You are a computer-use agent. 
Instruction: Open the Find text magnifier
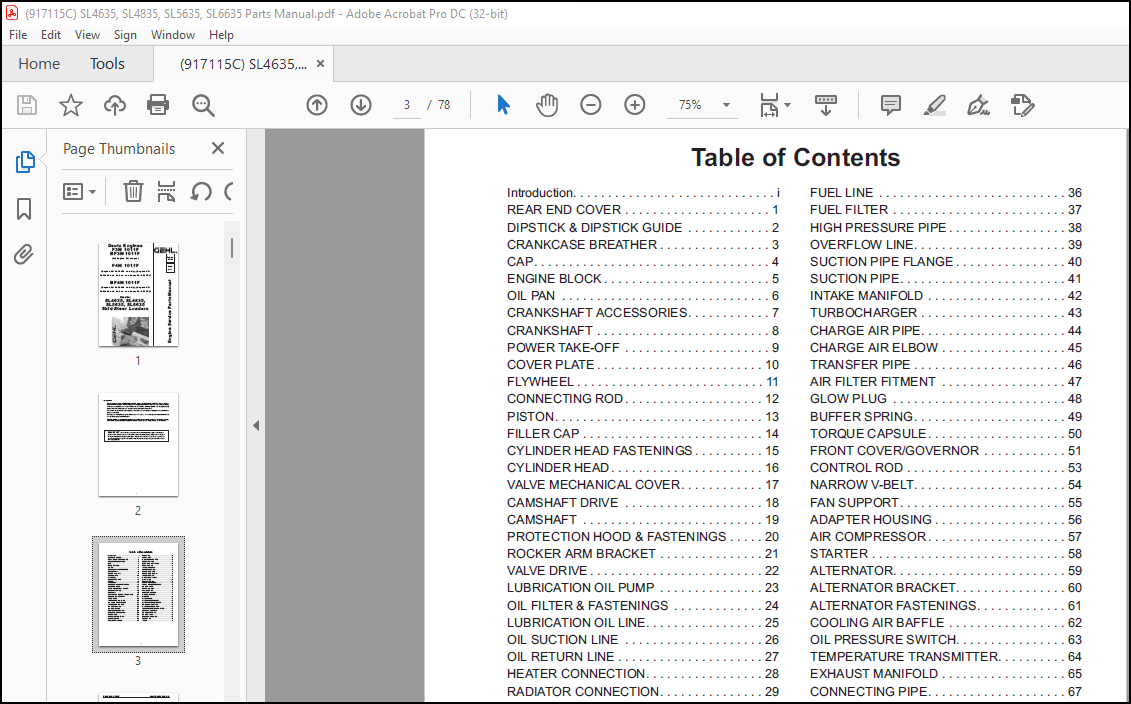(x=203, y=105)
